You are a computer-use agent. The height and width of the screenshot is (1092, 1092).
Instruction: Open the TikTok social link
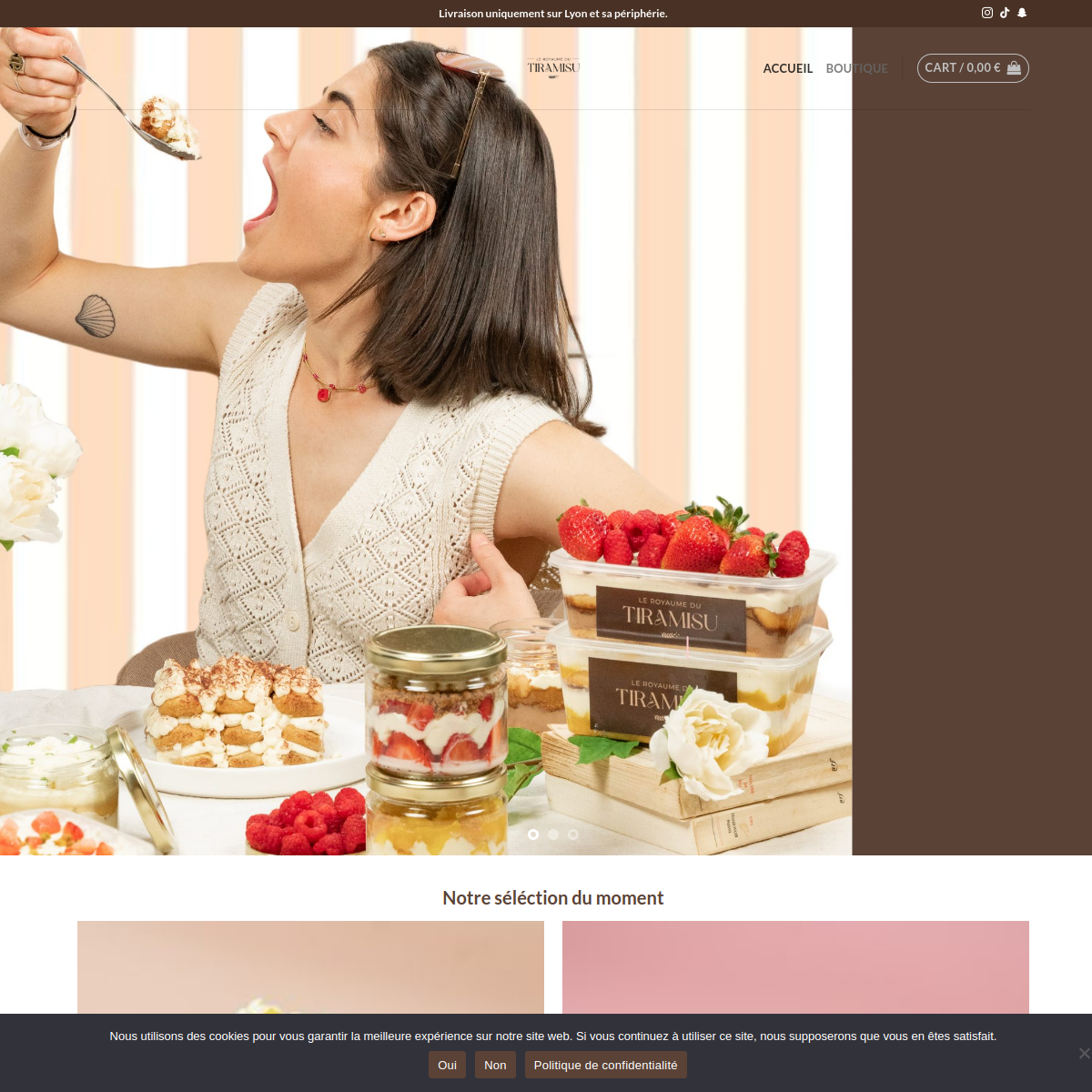click(1005, 13)
